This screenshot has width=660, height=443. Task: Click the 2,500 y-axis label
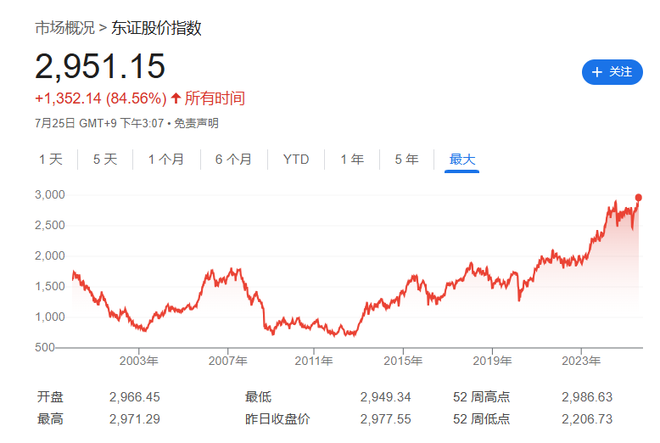[x=50, y=225]
